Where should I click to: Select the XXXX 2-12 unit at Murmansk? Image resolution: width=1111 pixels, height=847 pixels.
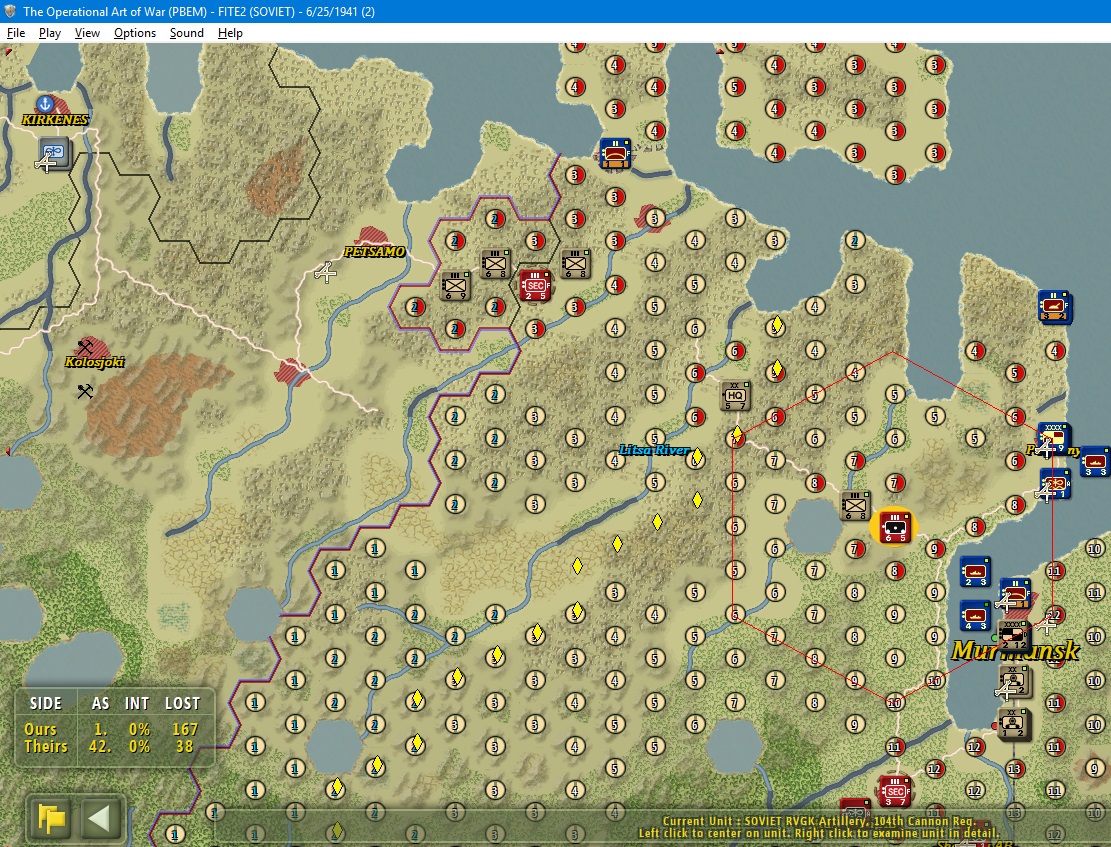click(x=1013, y=636)
